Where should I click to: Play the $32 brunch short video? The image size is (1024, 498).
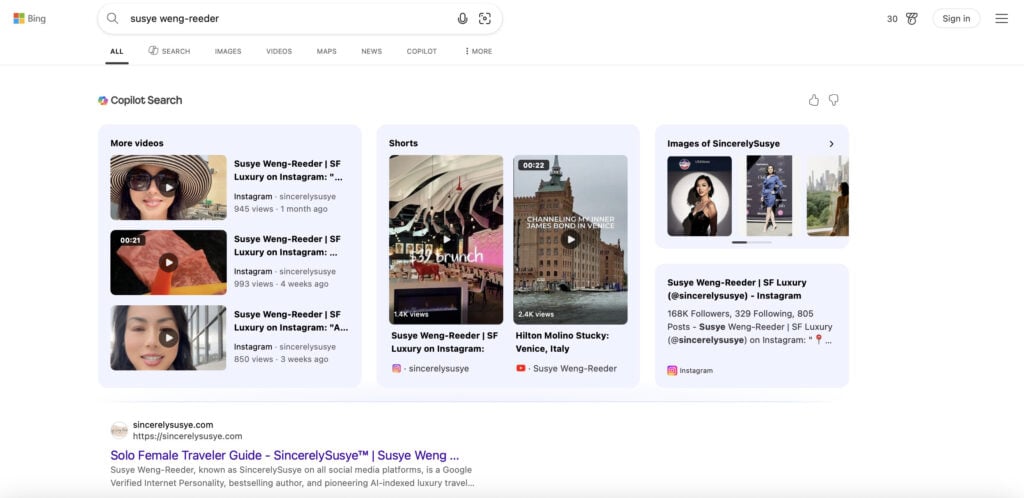point(446,239)
